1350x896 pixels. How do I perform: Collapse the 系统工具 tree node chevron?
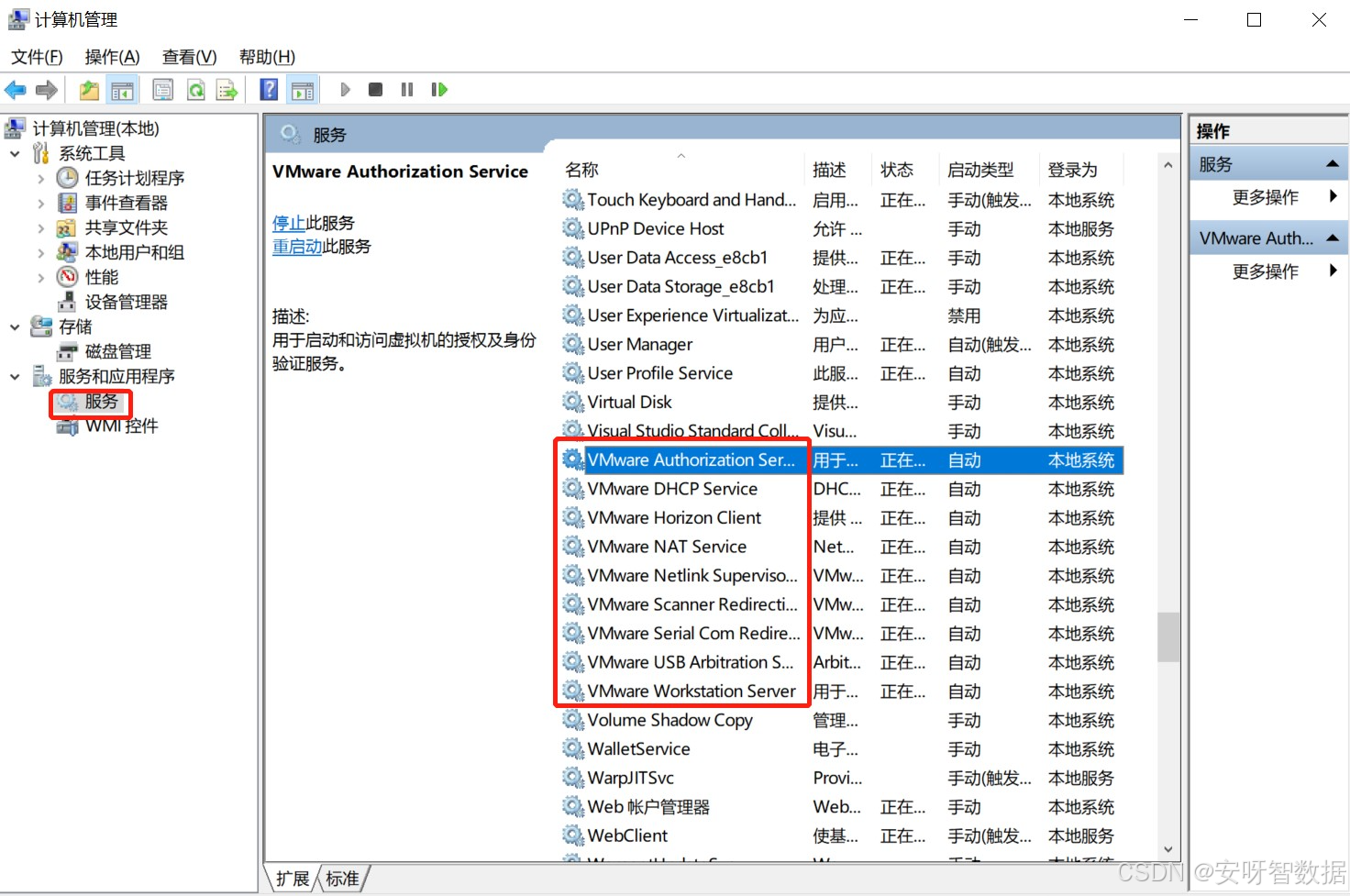[x=15, y=153]
